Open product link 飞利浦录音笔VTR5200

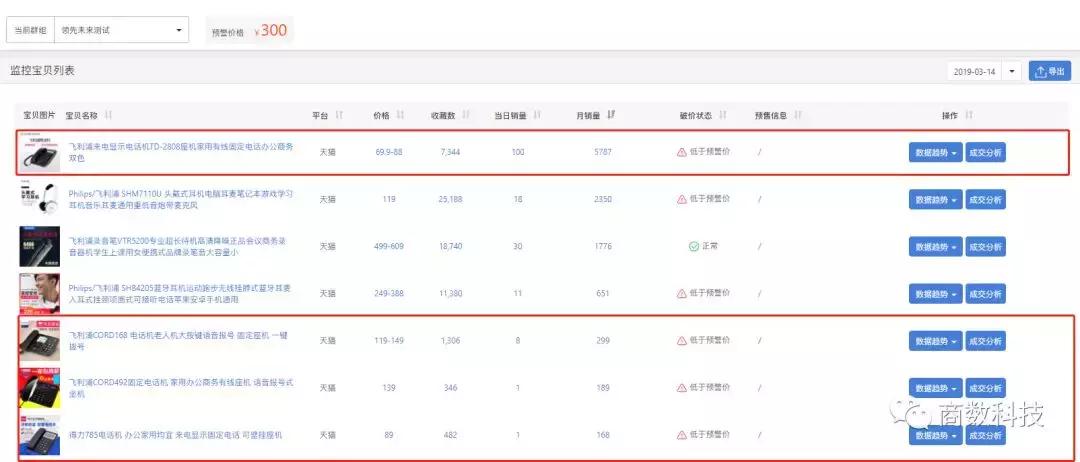(177, 246)
